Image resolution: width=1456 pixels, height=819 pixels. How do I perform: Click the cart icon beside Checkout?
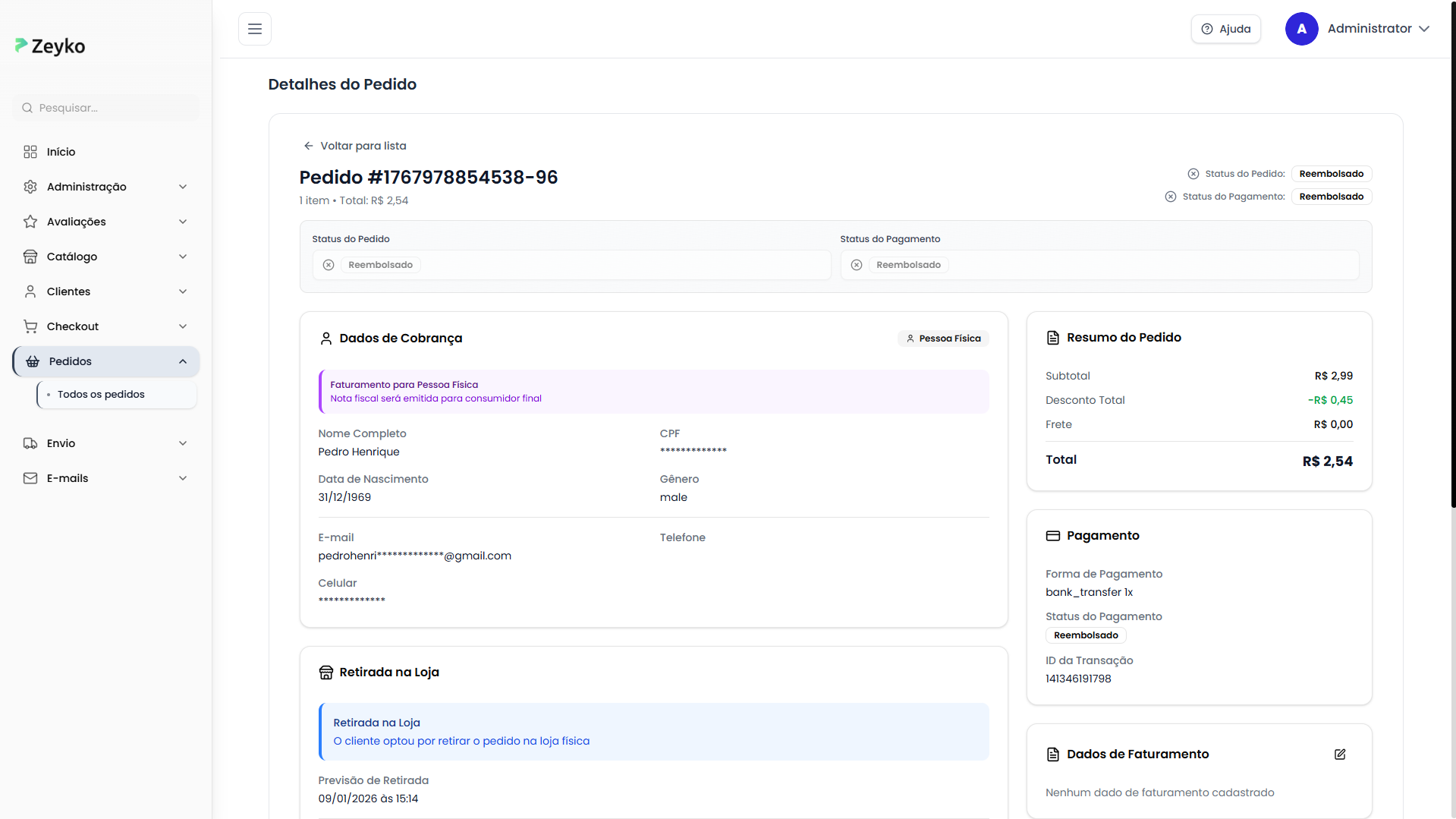(30, 326)
